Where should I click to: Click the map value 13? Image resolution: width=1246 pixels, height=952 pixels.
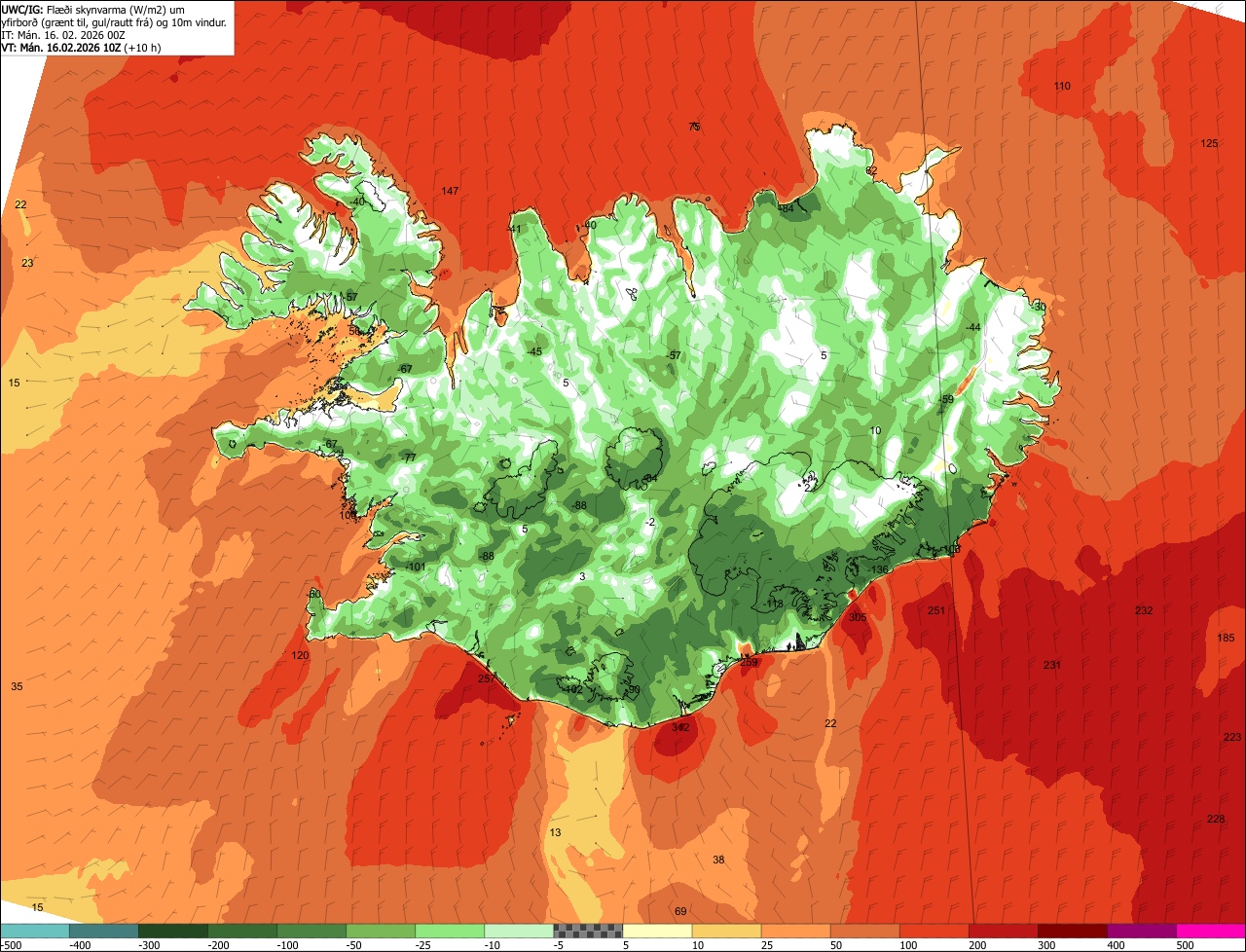tap(555, 833)
